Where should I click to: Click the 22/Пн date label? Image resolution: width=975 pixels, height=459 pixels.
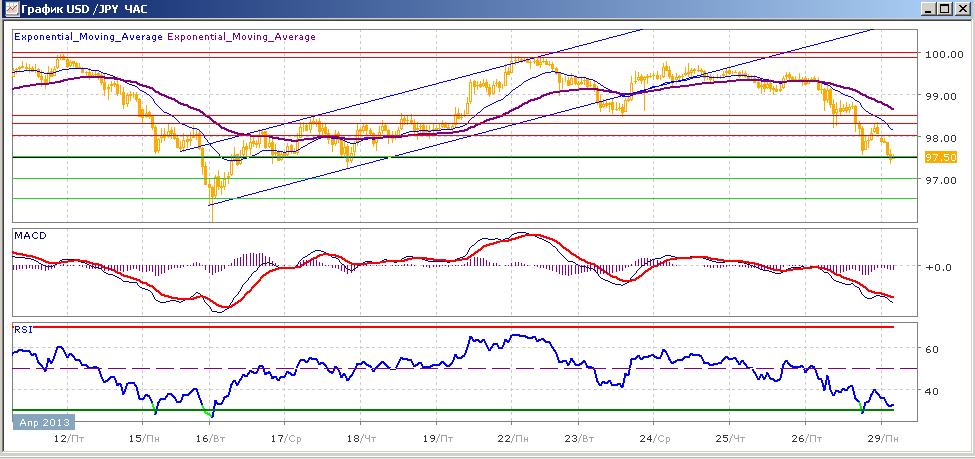point(511,438)
